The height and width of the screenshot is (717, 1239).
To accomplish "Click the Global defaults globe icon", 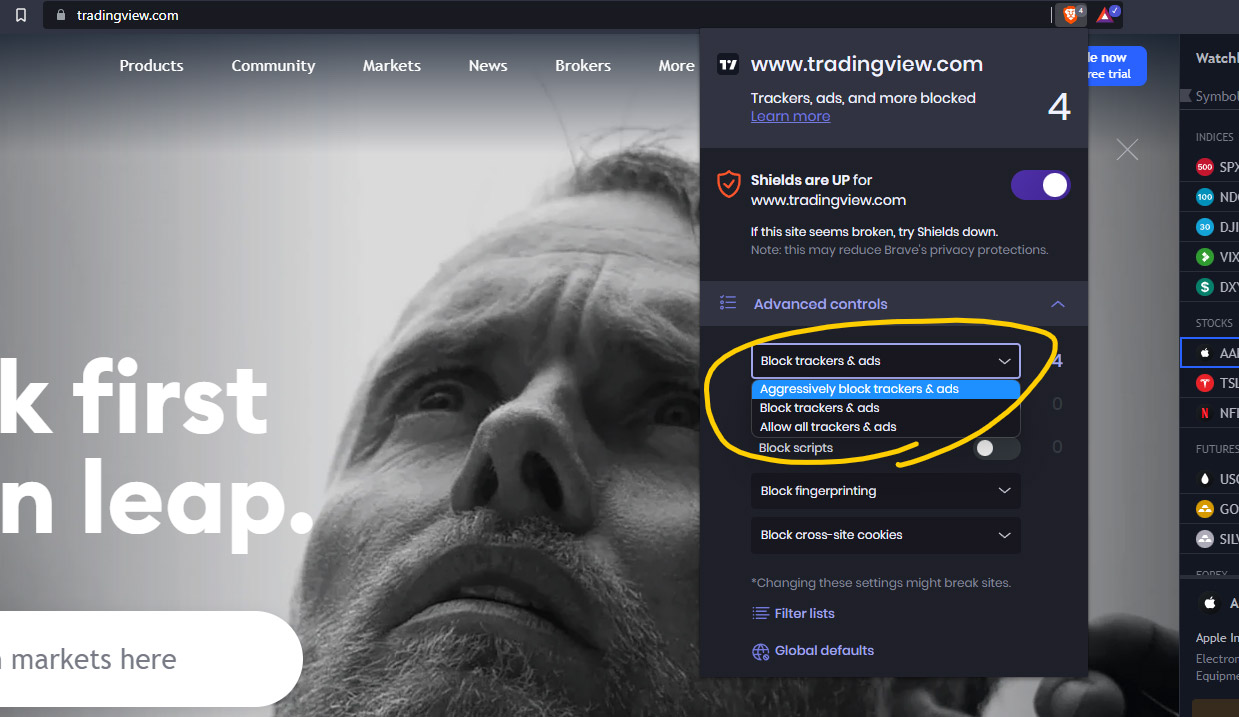I will point(761,651).
